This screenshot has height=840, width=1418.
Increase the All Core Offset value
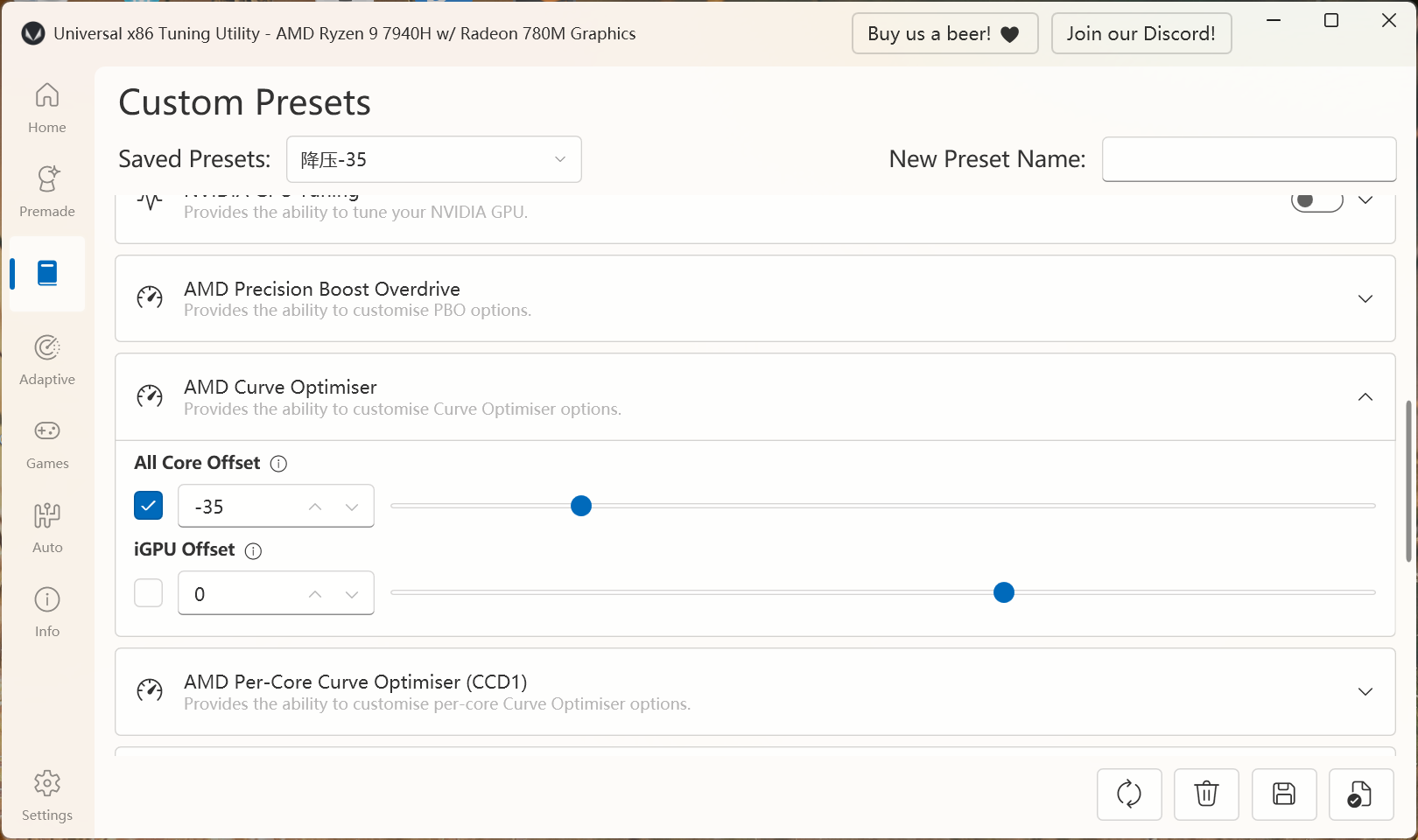tap(315, 507)
